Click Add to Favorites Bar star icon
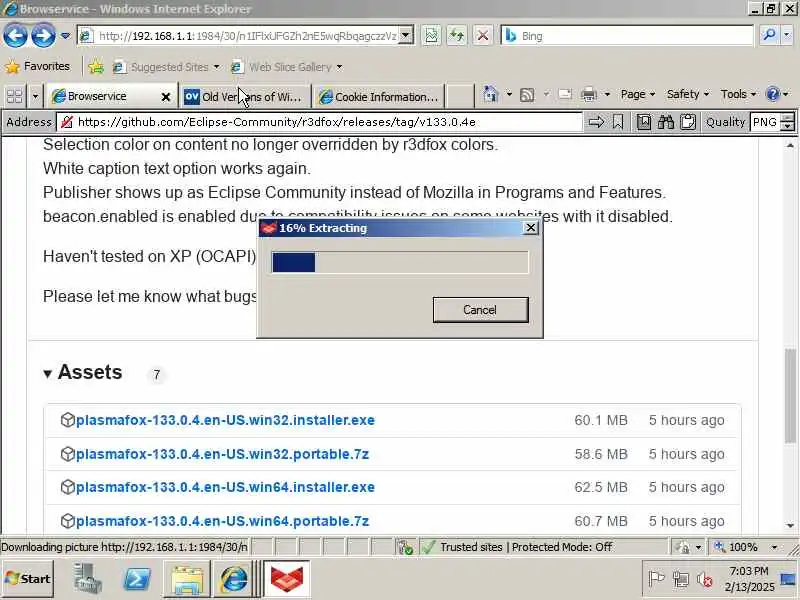800x600 pixels. 96,67
